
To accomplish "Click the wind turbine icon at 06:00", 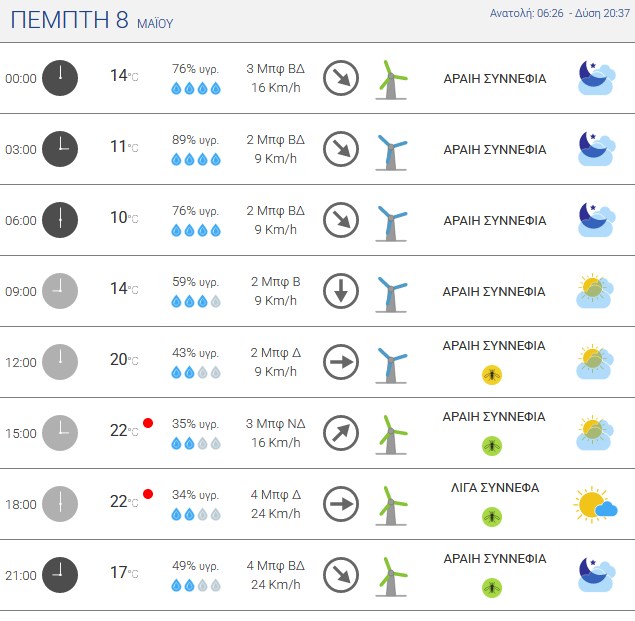I will pos(391,224).
